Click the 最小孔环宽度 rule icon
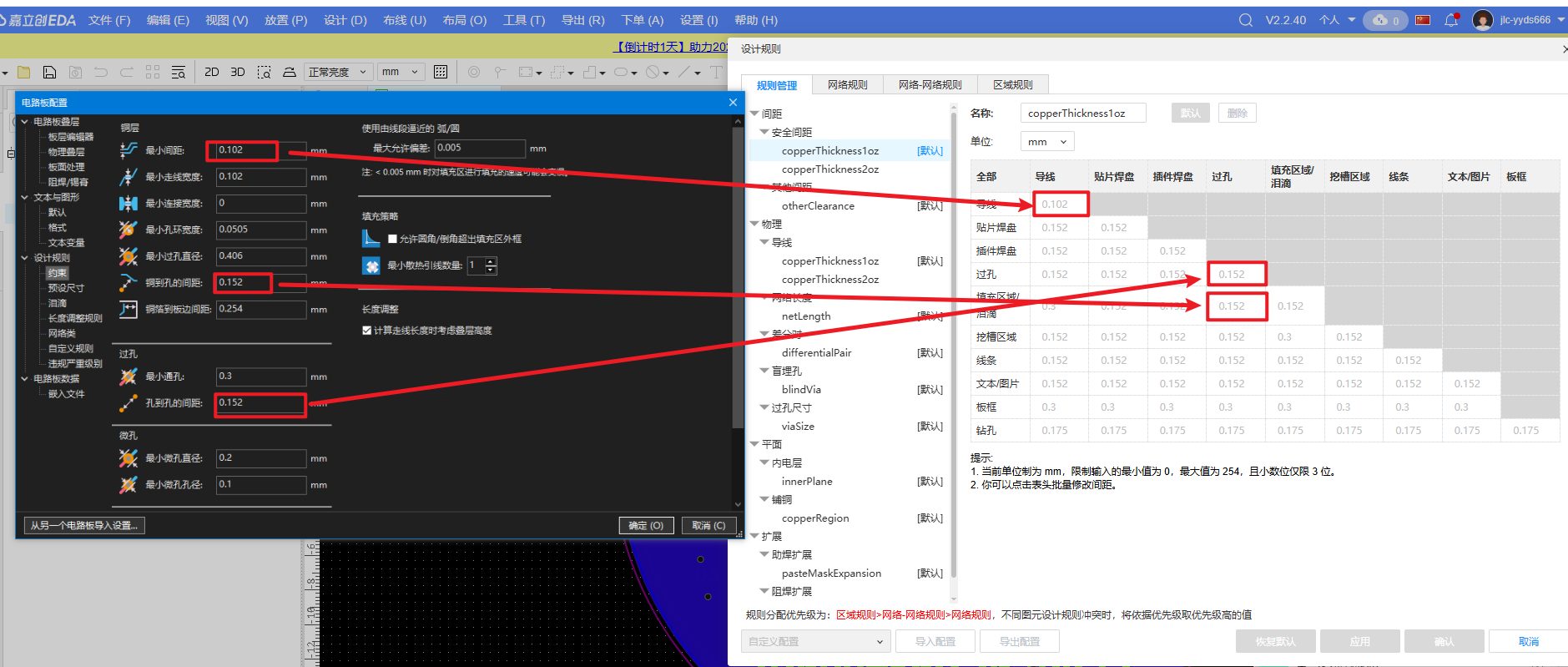 [x=129, y=230]
